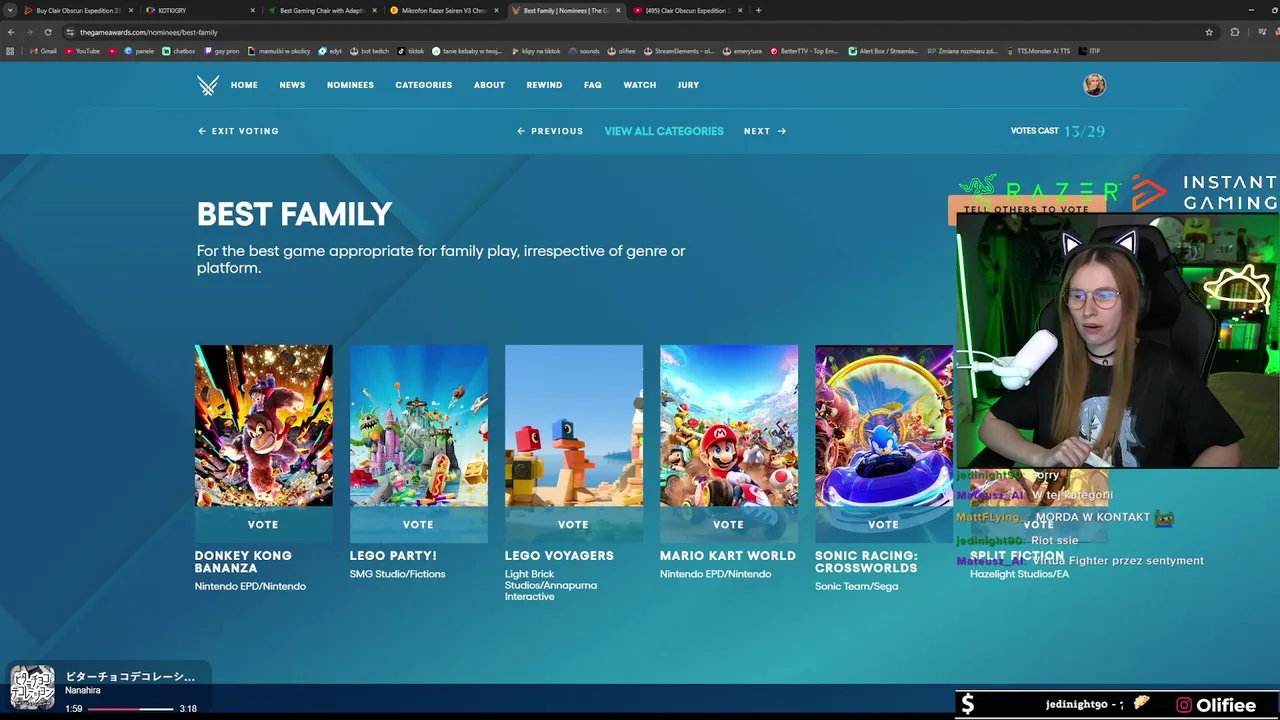Reload the page with refresh icon
This screenshot has width=1280, height=720.
click(x=47, y=32)
